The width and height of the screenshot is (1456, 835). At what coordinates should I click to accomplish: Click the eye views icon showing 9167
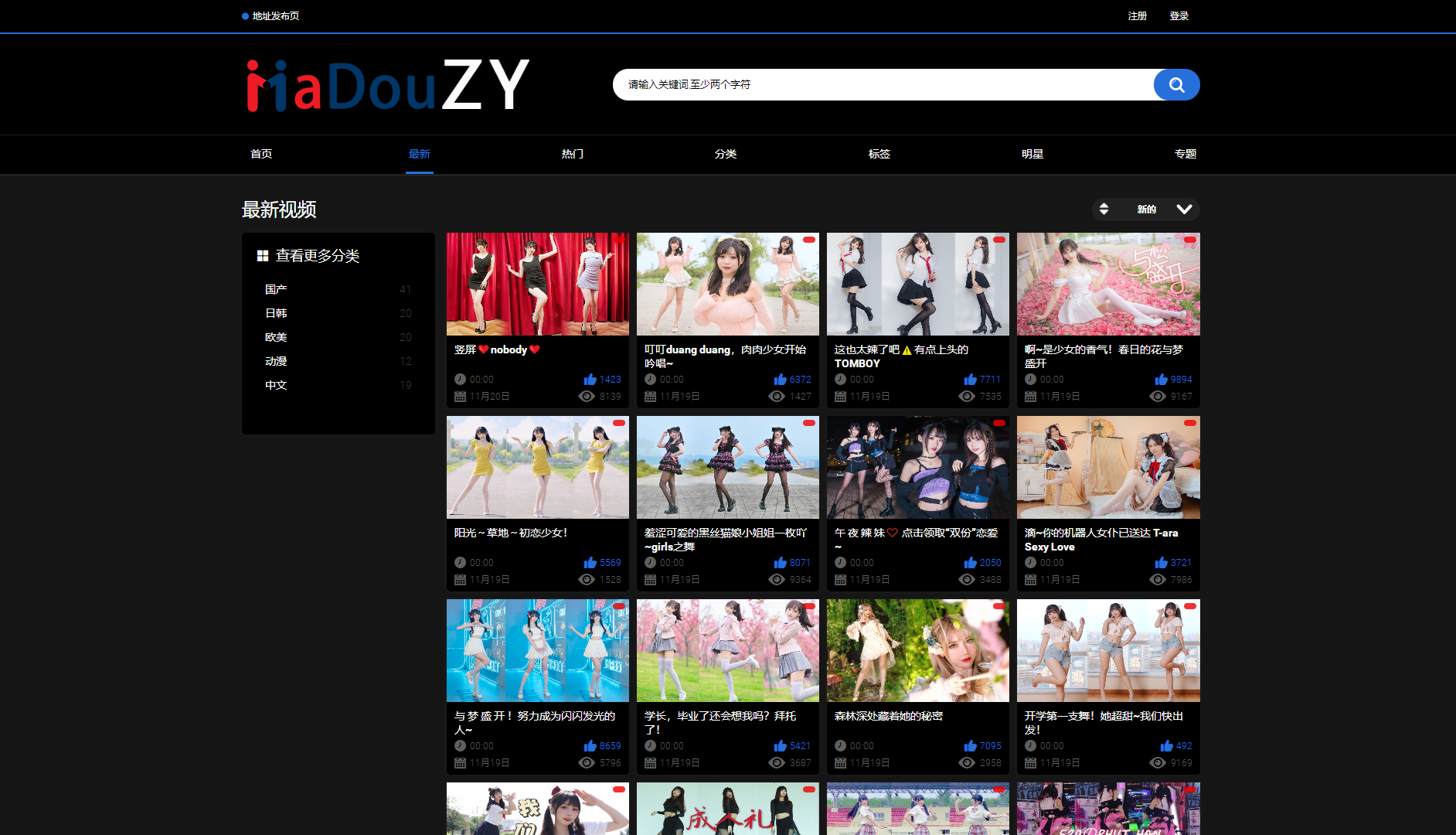click(1157, 397)
